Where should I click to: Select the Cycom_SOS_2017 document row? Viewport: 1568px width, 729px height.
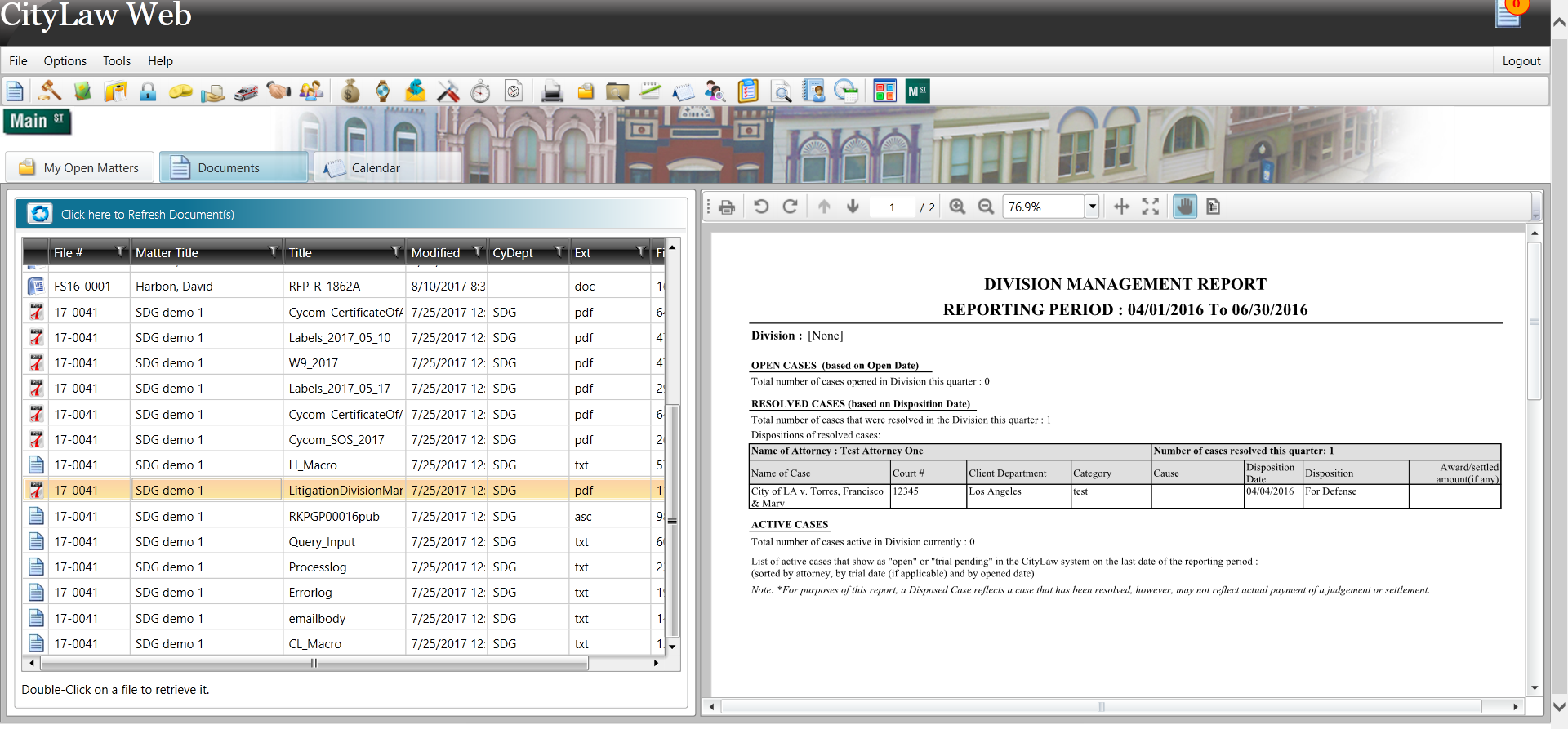coord(343,439)
